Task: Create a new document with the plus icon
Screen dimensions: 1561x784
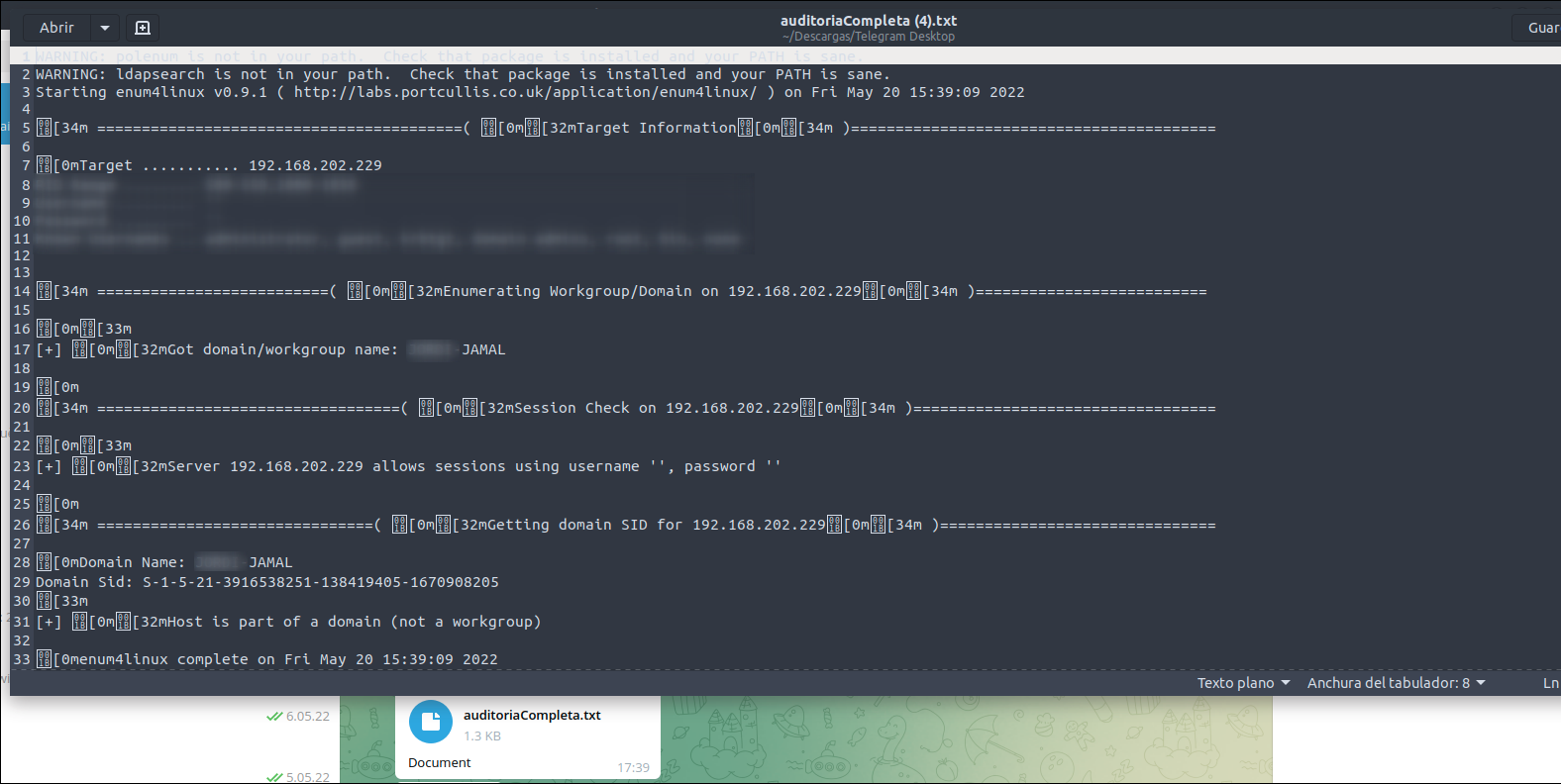Action: click(143, 28)
